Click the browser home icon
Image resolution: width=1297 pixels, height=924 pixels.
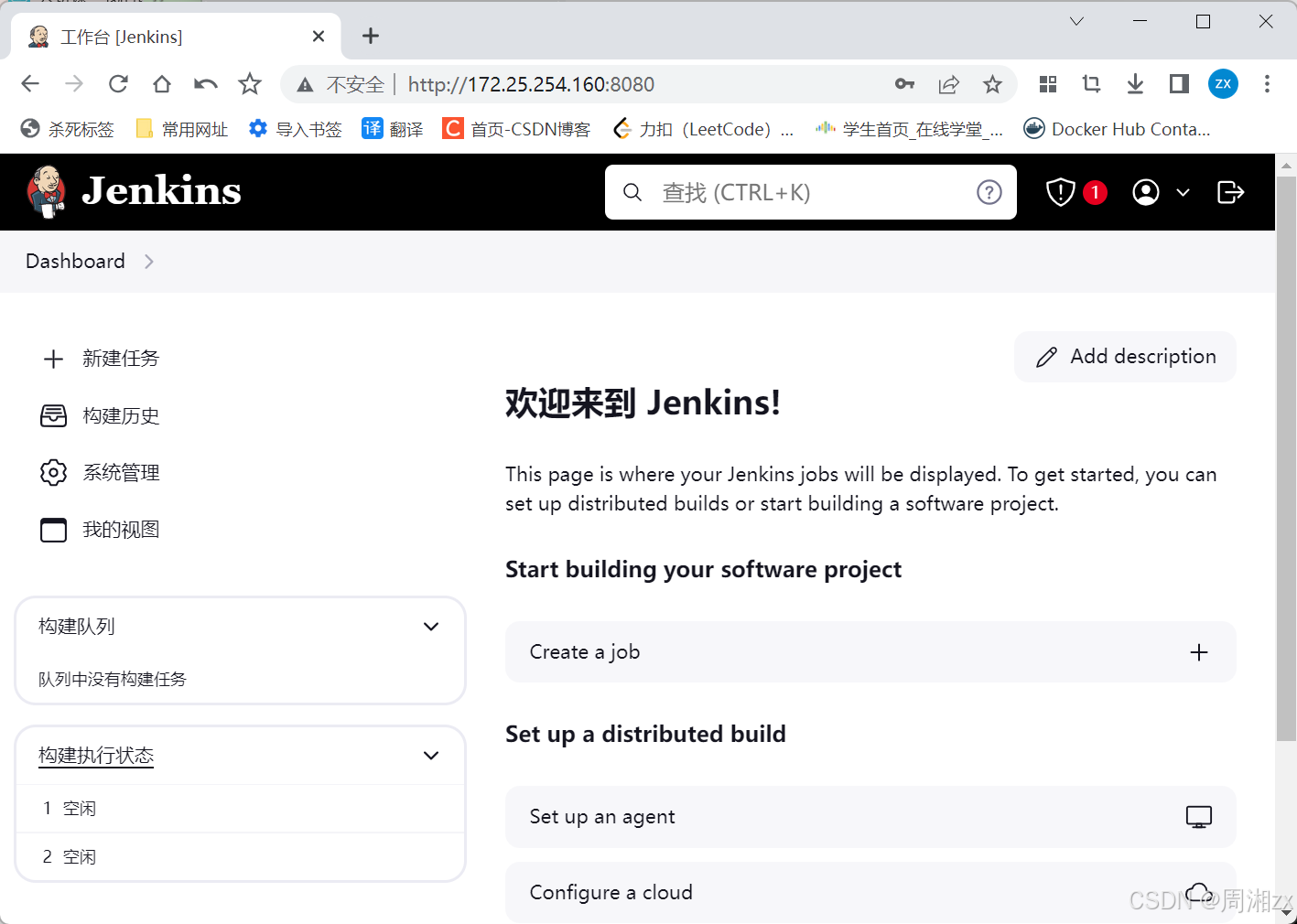coord(162,84)
